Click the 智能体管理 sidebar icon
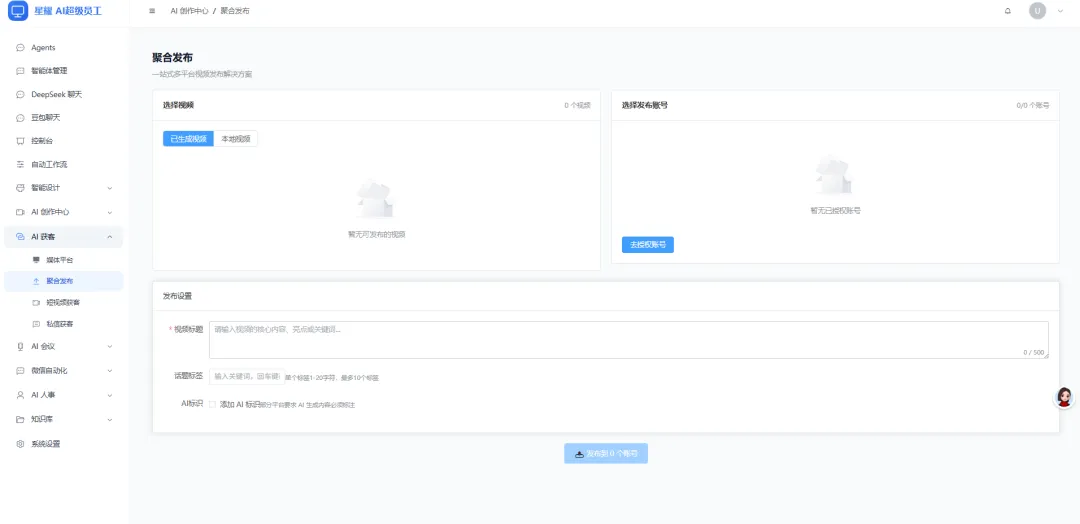This screenshot has height=524, width=1080. click(x=20, y=71)
